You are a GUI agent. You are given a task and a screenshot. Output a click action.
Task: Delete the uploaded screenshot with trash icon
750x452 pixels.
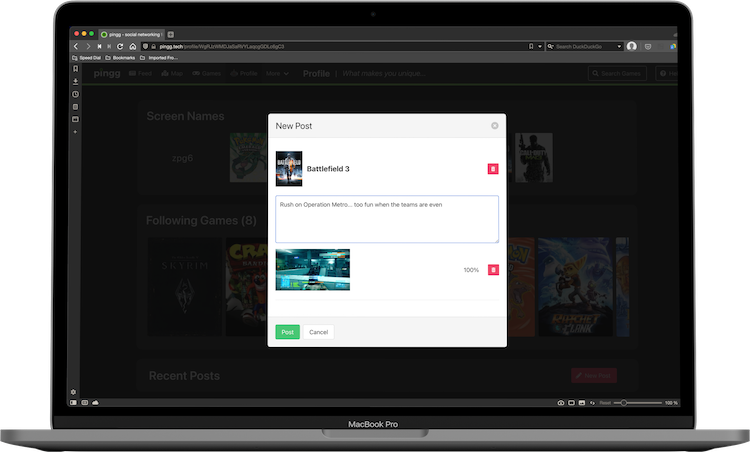point(493,270)
